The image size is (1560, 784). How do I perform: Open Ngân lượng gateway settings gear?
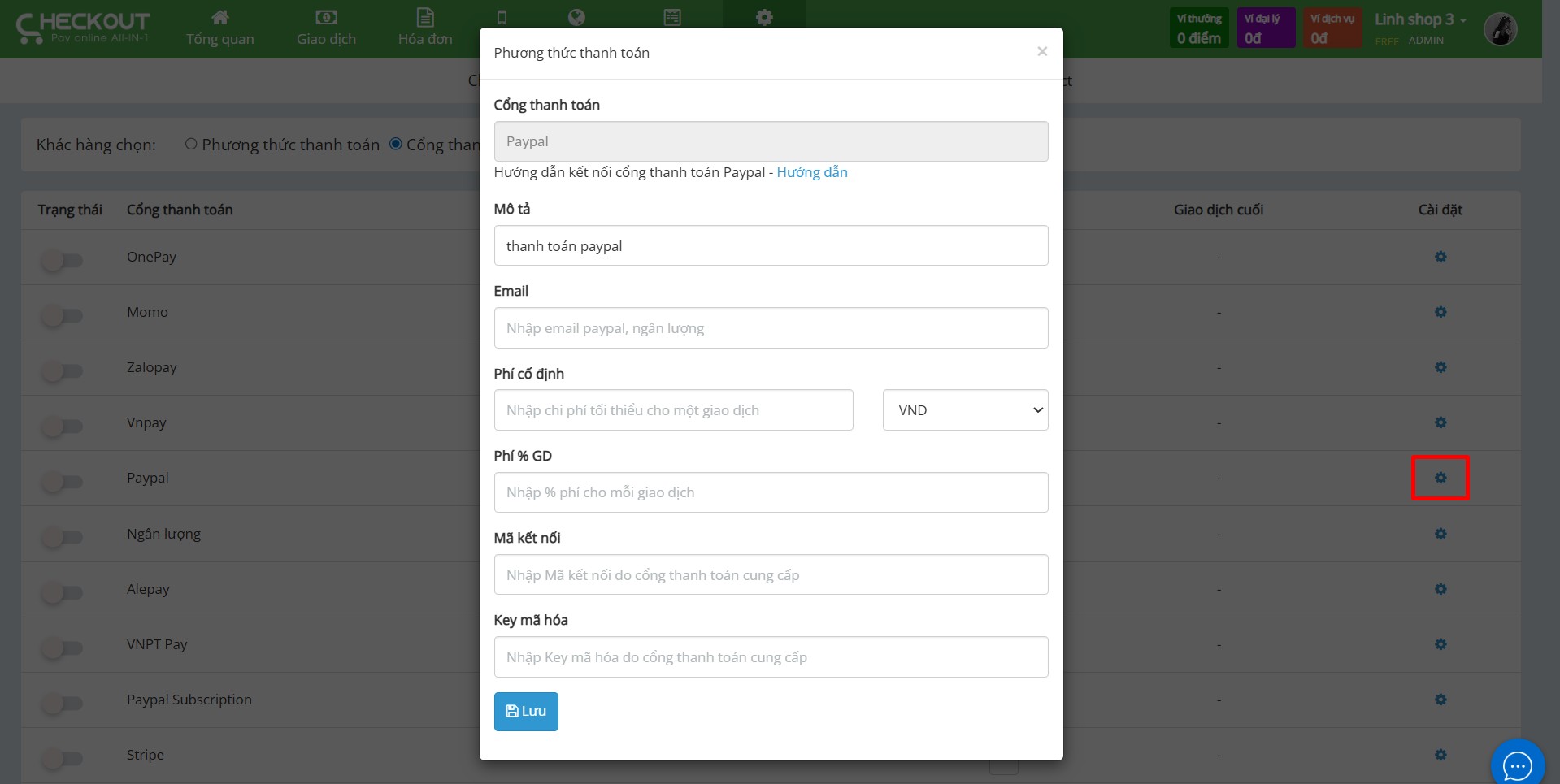[1440, 534]
